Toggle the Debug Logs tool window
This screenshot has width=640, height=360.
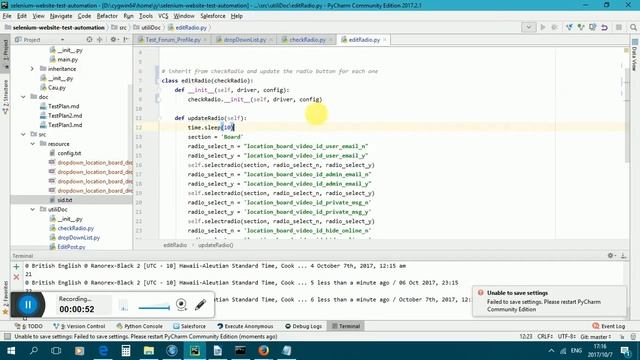click(304, 326)
